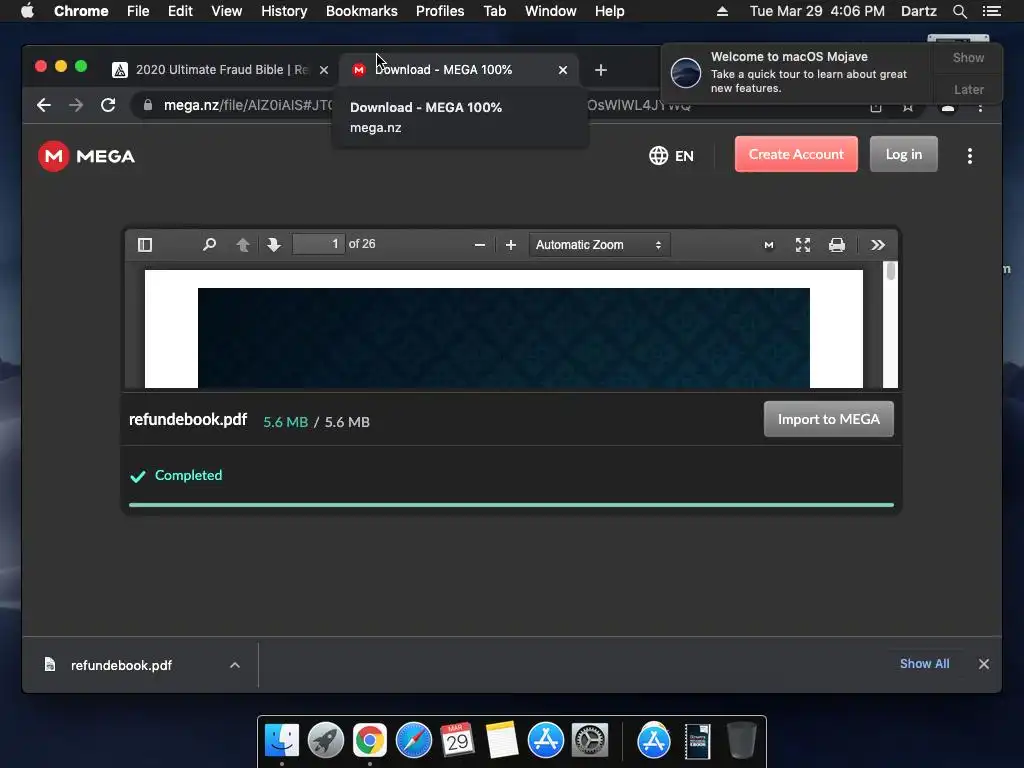
Task: Open the MEGA three-dot menu
Action: (x=970, y=155)
